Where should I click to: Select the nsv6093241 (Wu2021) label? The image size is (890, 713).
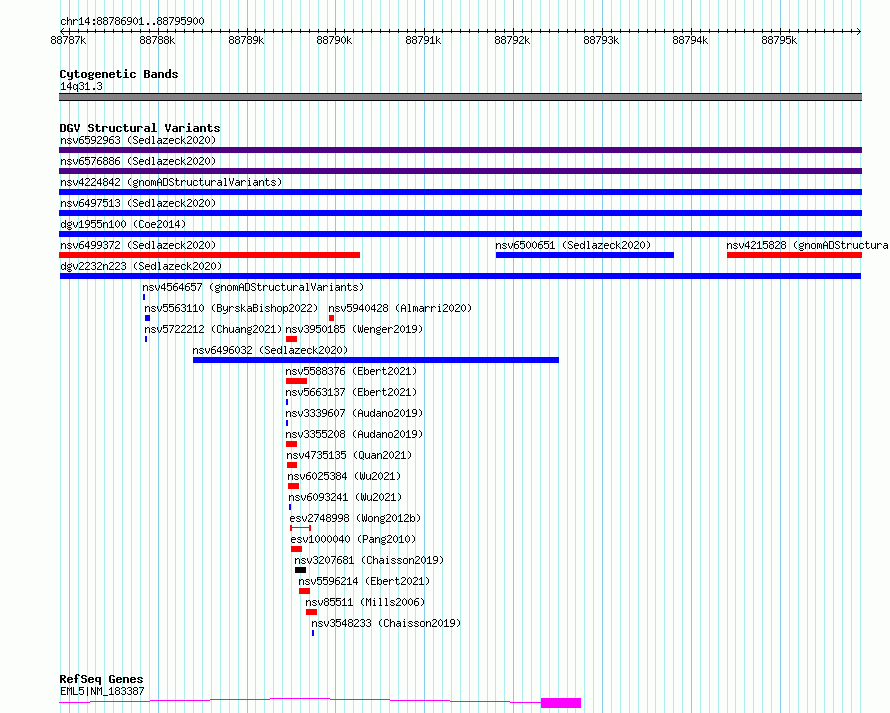(345, 497)
